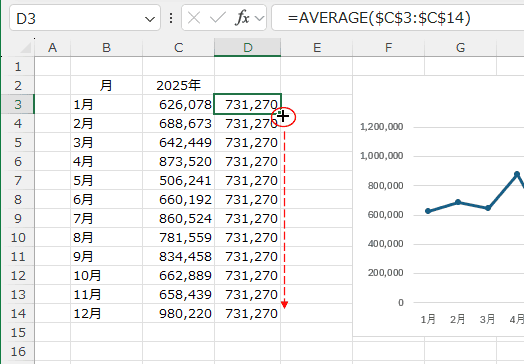Viewport: 524px width, 364px height.
Task: Click cell with value 781,559
Action: coord(178,238)
